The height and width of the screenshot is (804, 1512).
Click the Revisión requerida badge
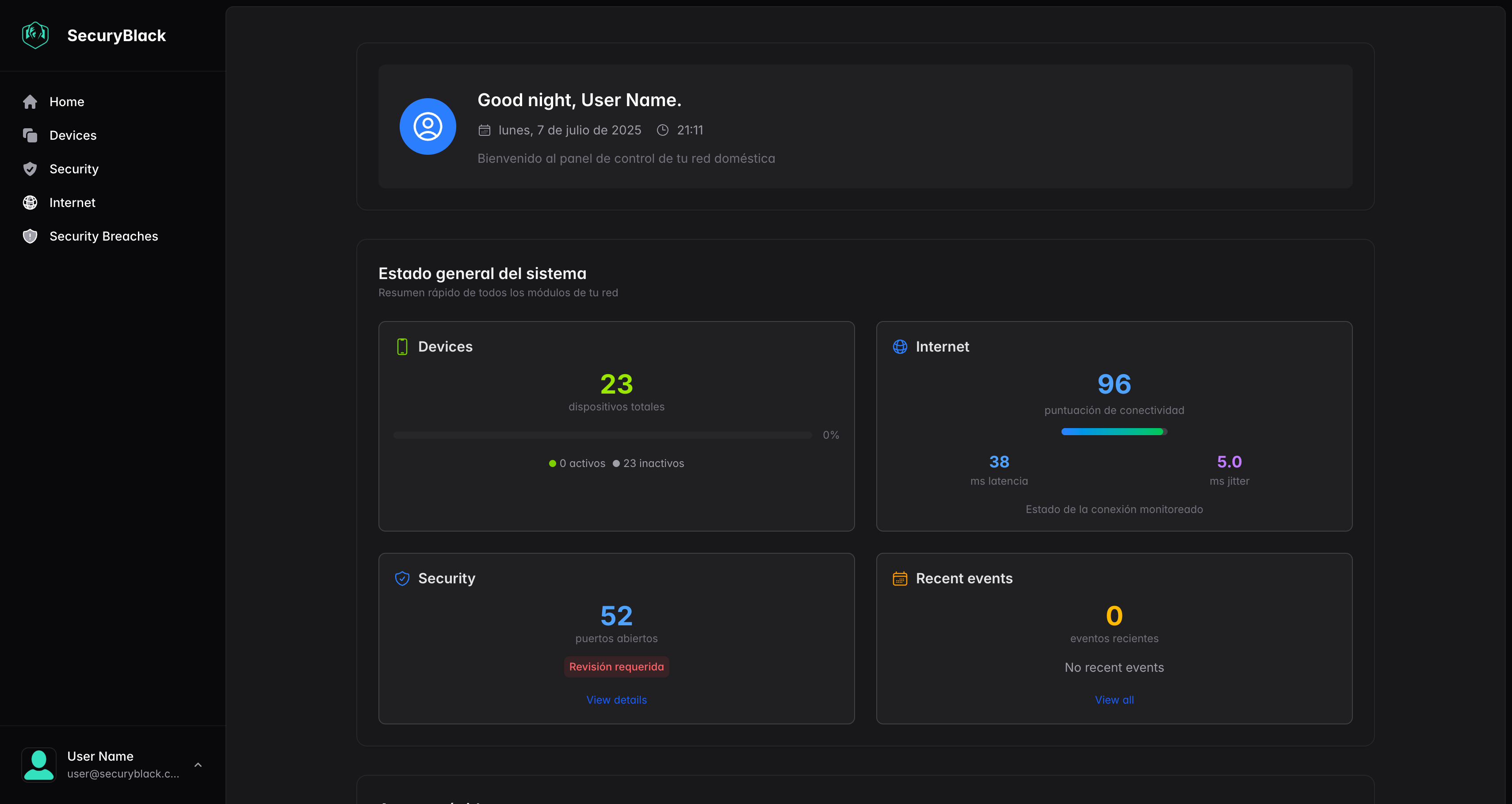click(x=616, y=666)
